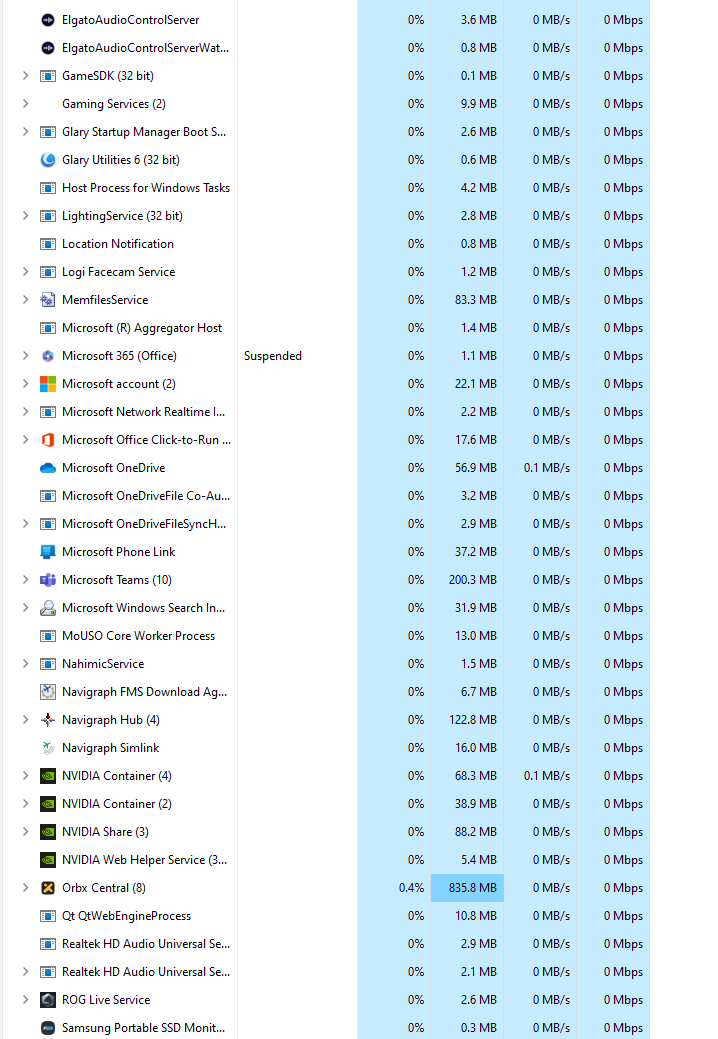Click the Suspended status of Microsoft 365
Screen dimensions: 718x1039
[x=272, y=356]
